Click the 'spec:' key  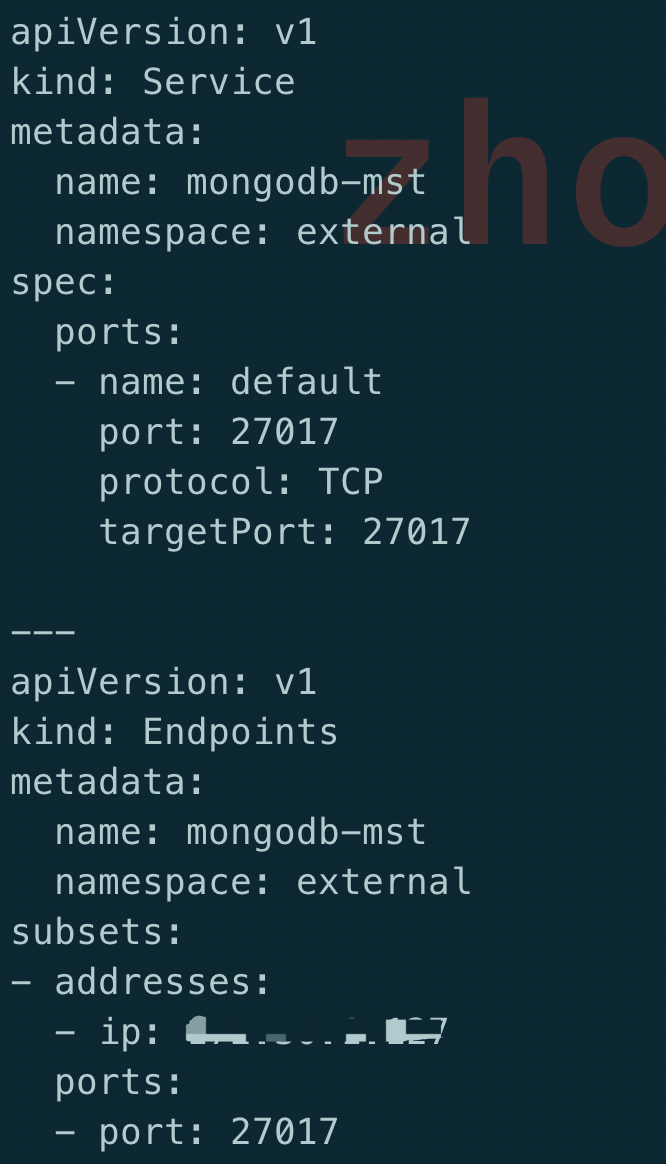coord(64,283)
